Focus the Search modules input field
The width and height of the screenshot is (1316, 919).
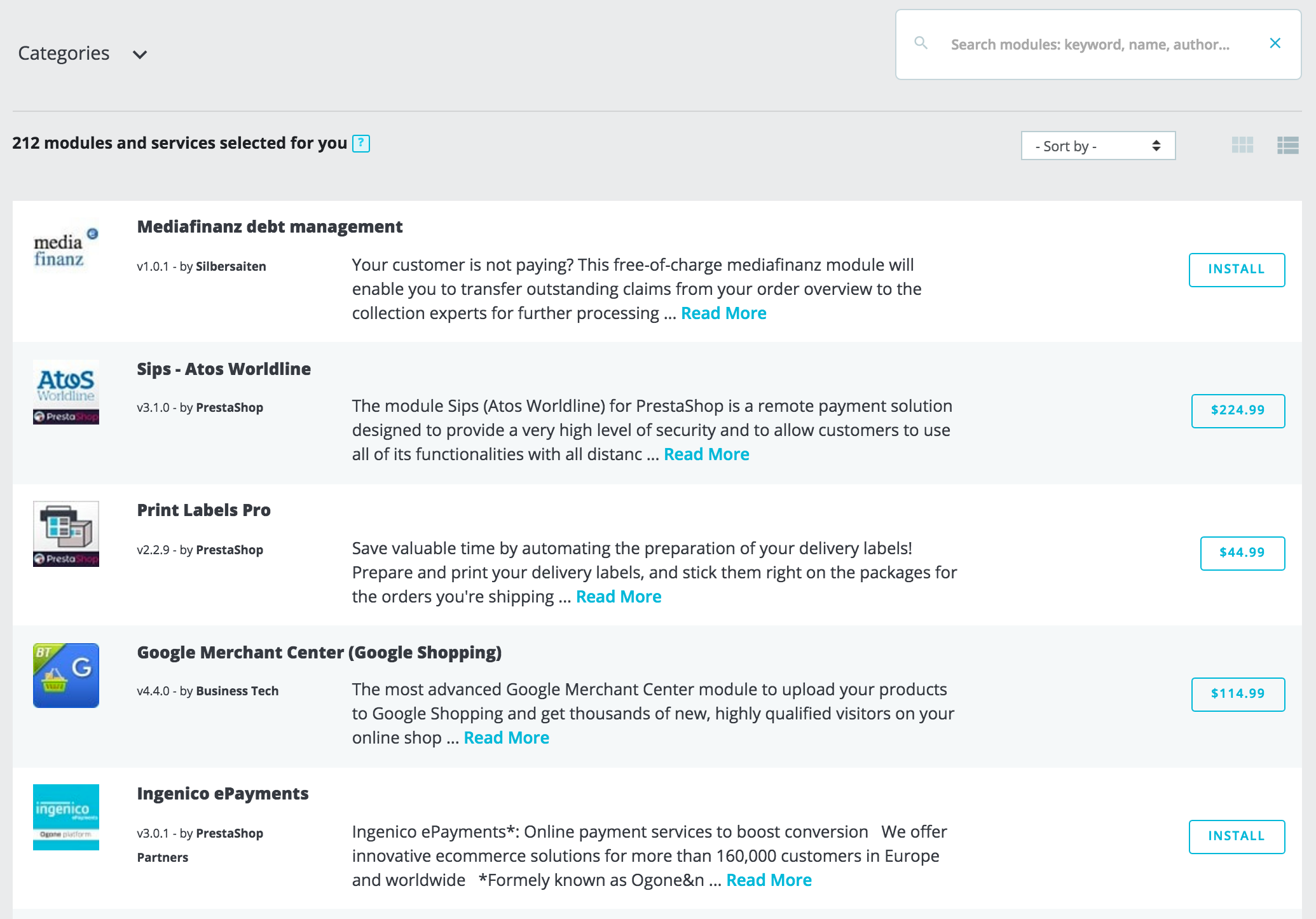1090,44
